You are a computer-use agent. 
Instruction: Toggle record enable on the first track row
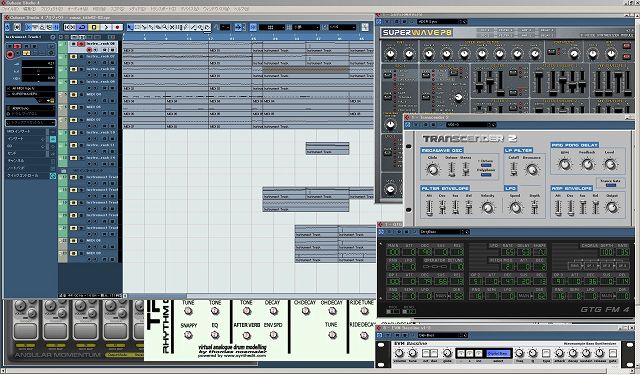(89, 49)
